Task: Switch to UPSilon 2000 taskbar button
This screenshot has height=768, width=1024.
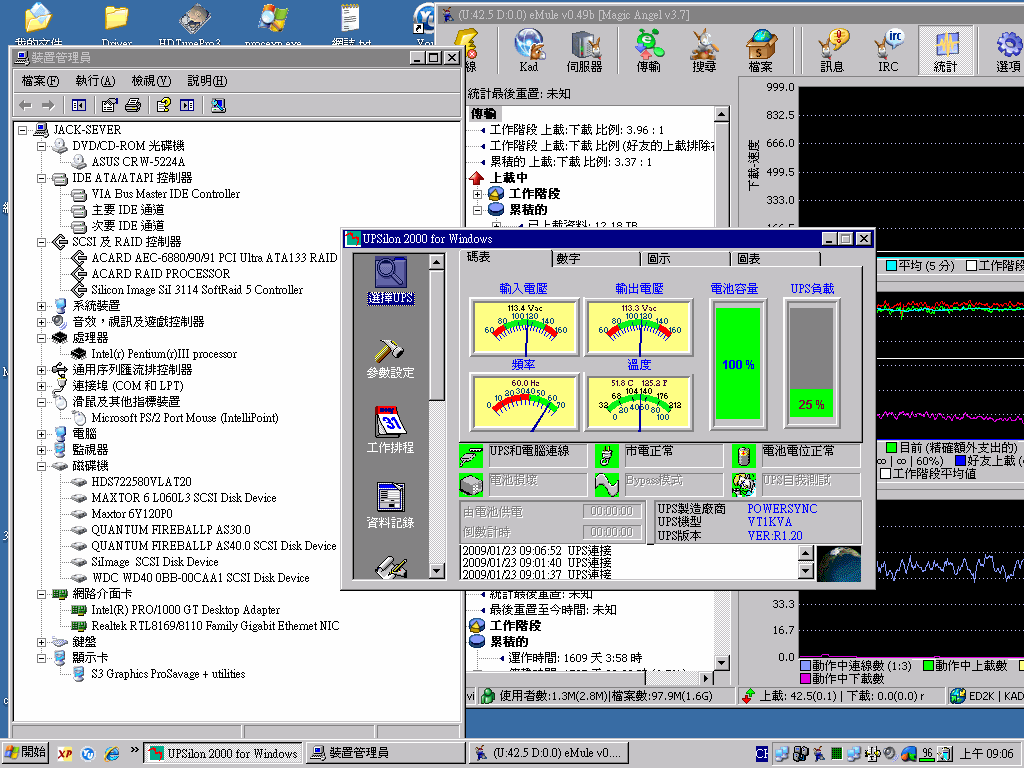Action: coord(223,753)
